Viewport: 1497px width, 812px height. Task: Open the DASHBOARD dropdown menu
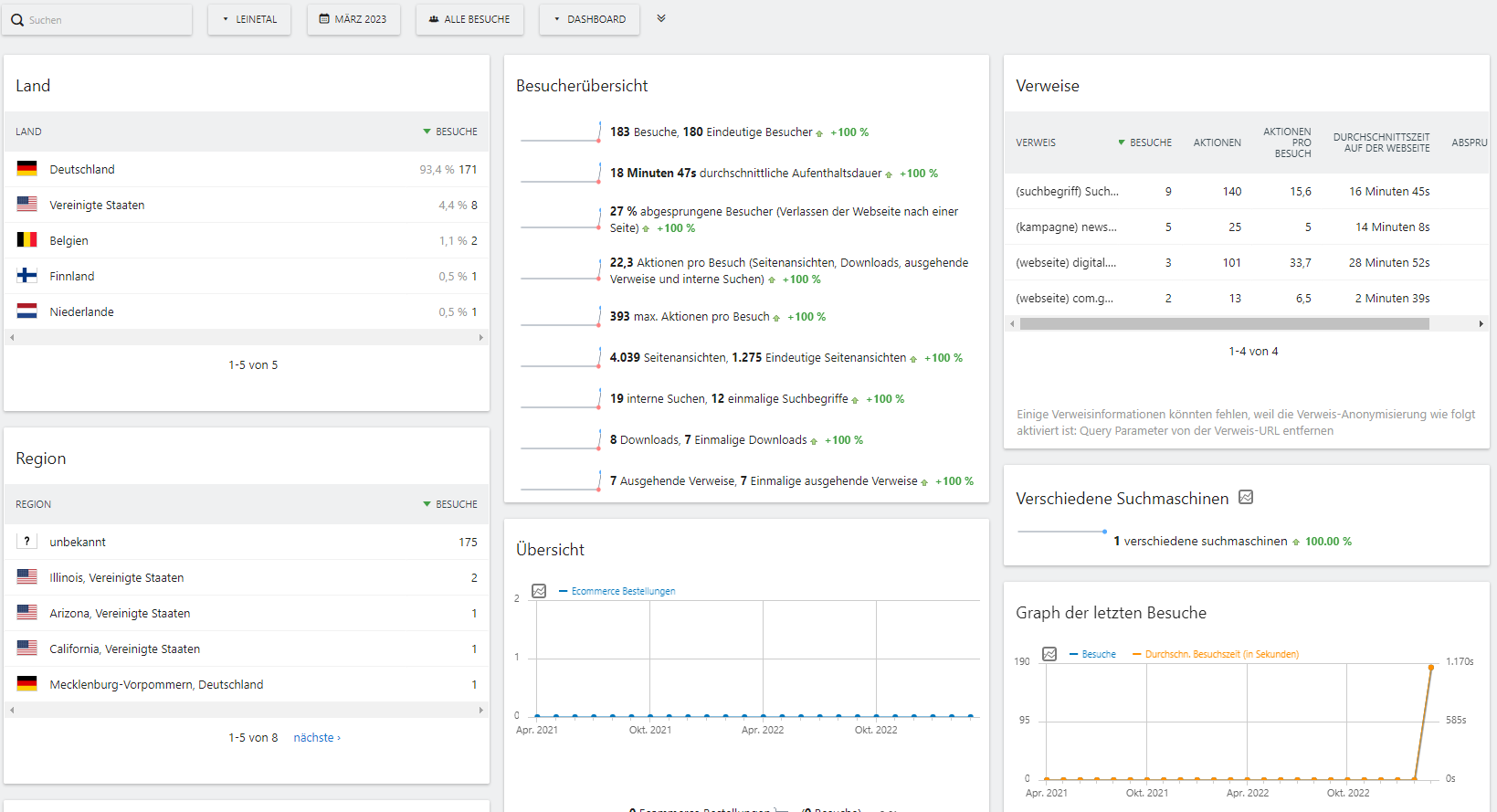pos(589,19)
